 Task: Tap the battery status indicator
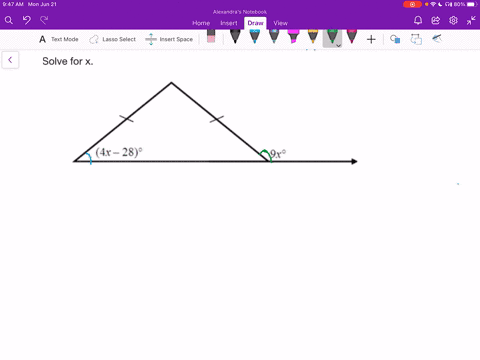tap(465, 4)
